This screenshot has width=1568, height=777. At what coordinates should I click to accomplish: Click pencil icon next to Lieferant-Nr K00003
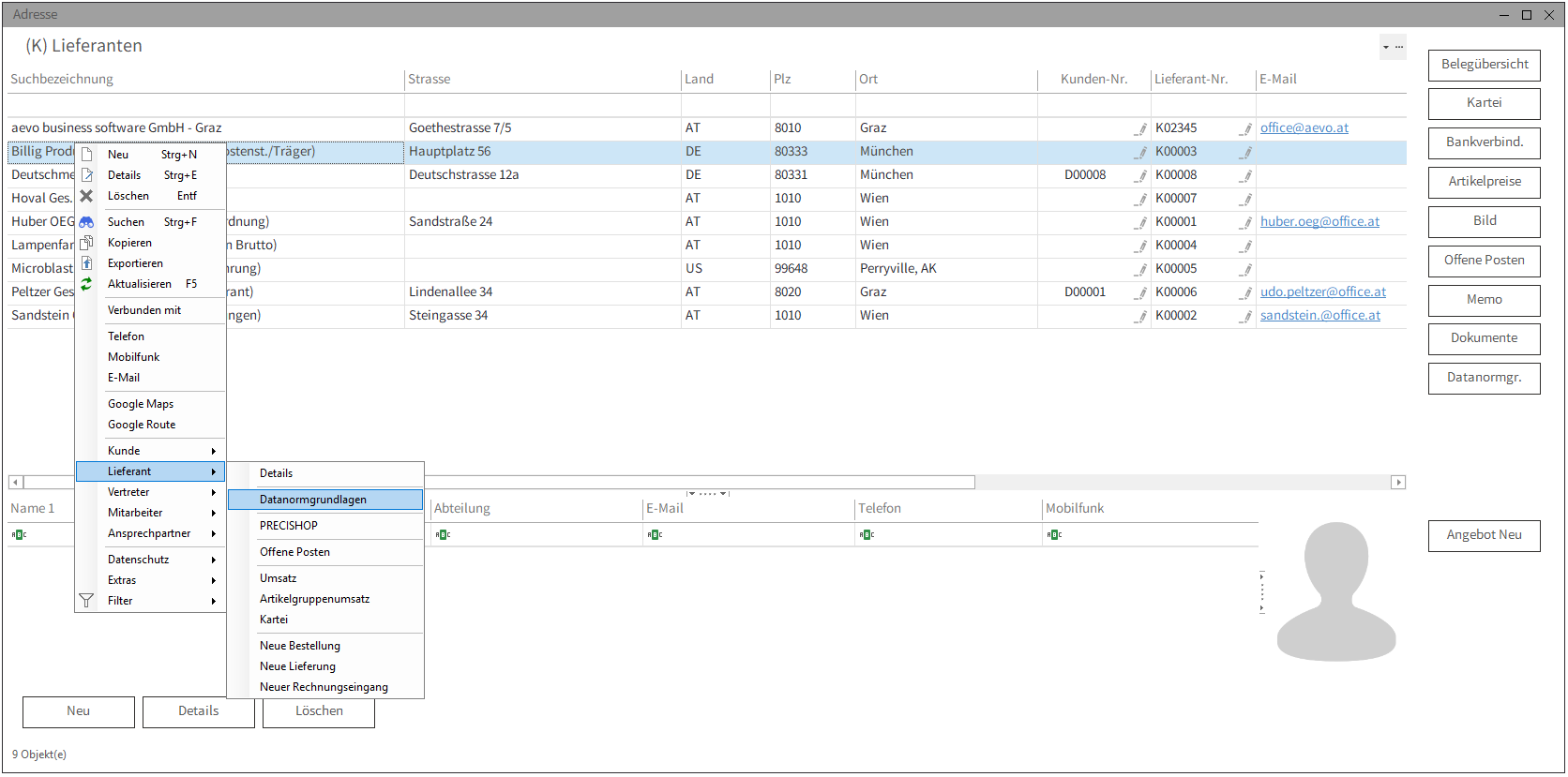pyautogui.click(x=1246, y=152)
